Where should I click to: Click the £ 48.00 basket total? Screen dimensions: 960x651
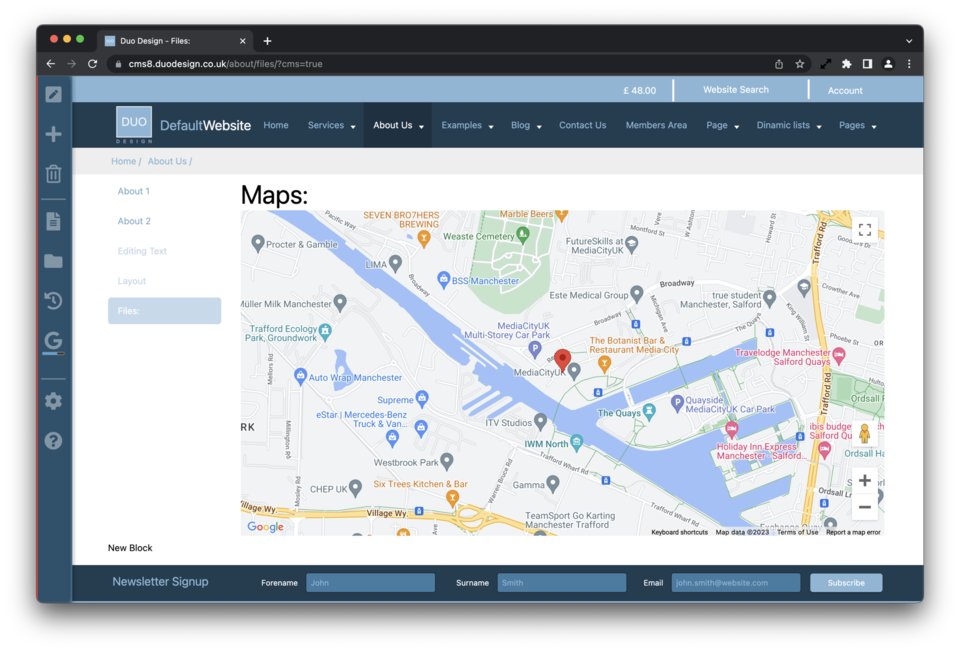tap(639, 90)
